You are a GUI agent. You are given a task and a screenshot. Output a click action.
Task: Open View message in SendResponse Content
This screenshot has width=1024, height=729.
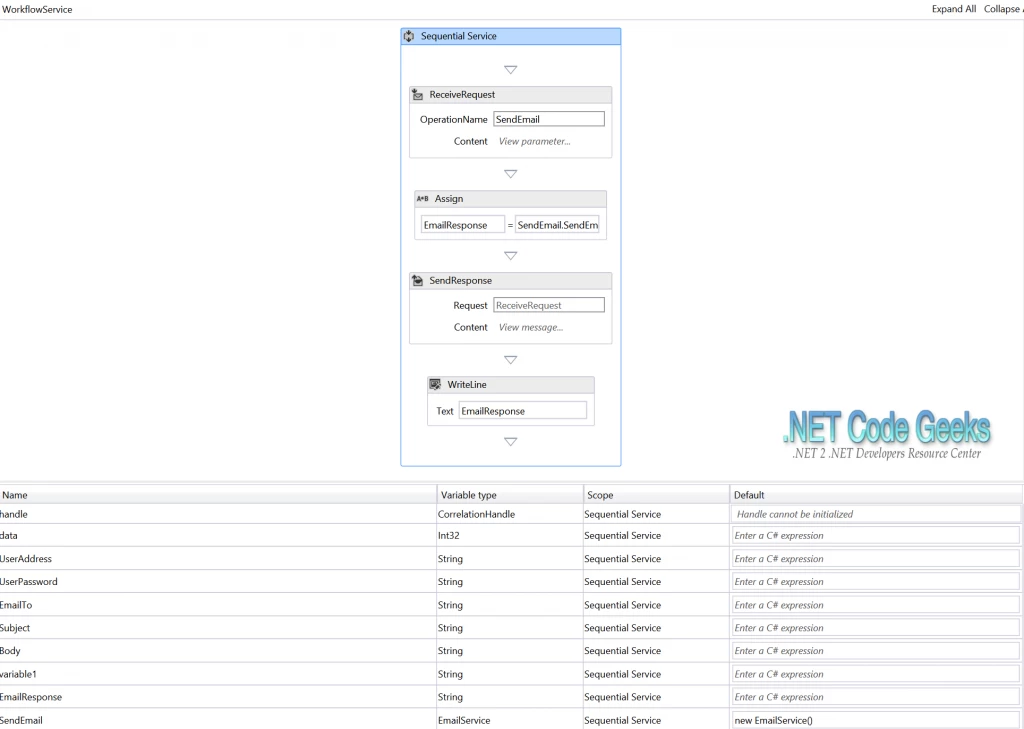click(x=533, y=326)
